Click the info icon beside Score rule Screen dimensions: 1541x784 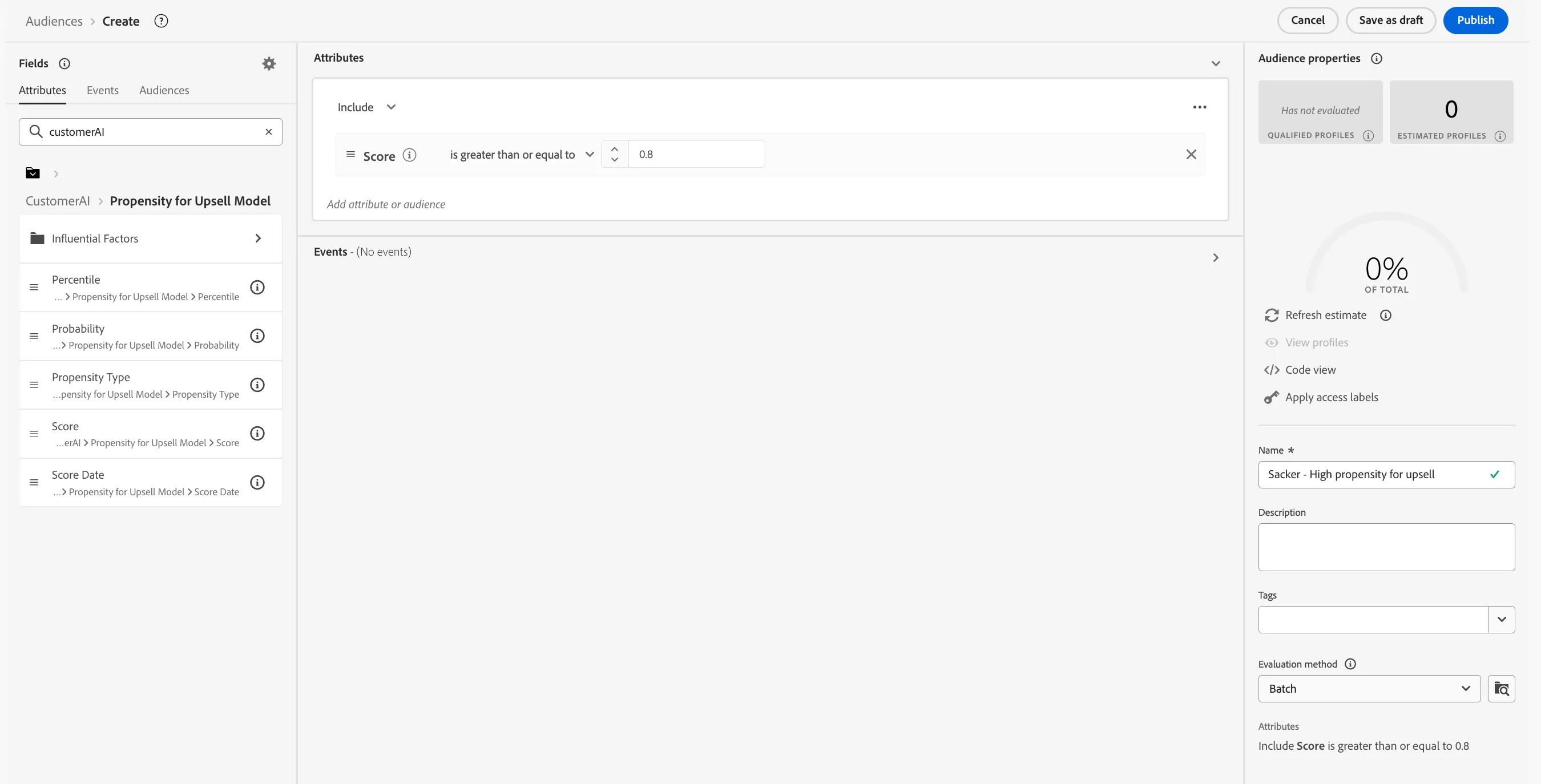pos(409,155)
